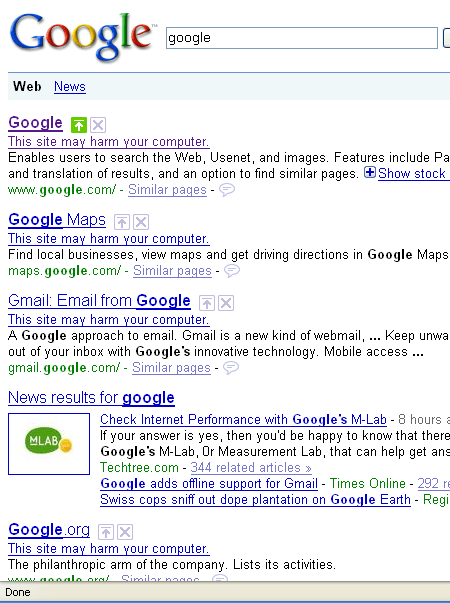
Task: Open Swiss cops sniff out dope article
Action: tap(255, 500)
